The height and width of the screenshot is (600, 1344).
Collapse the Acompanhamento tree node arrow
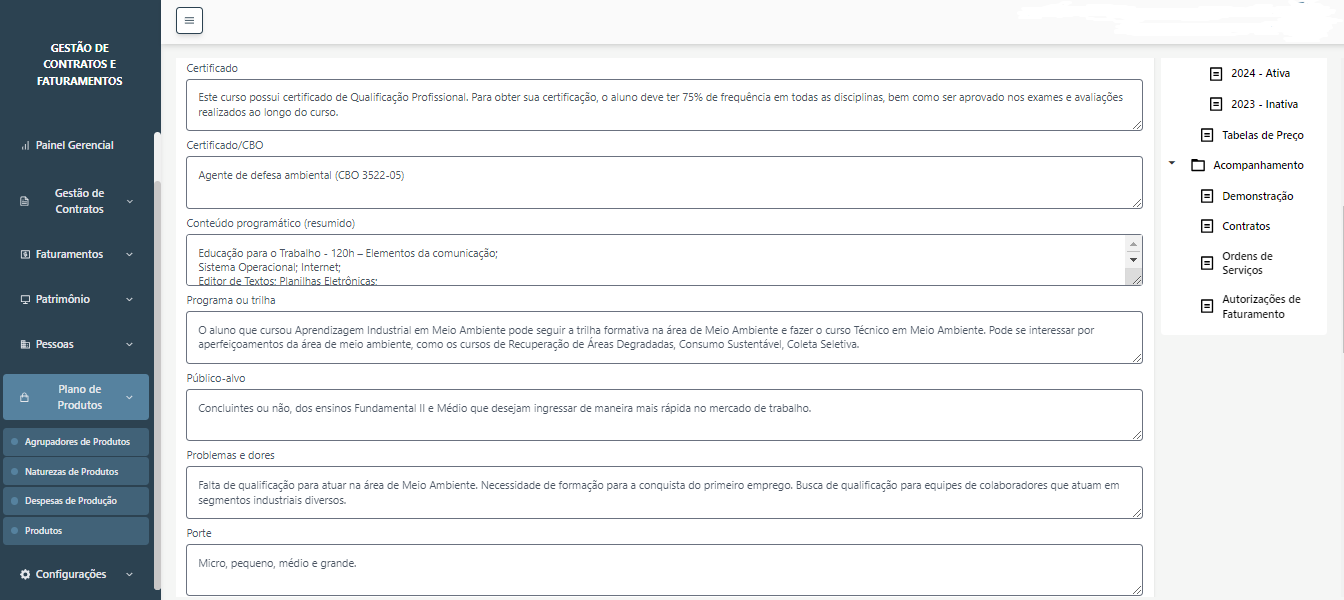tap(1171, 164)
